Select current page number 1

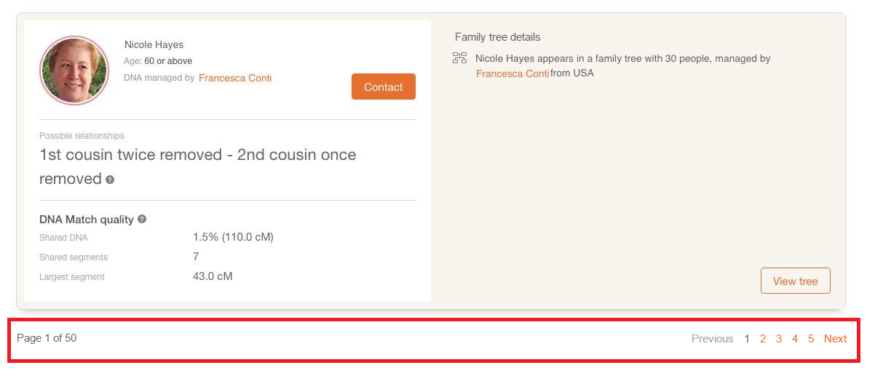[x=747, y=339]
